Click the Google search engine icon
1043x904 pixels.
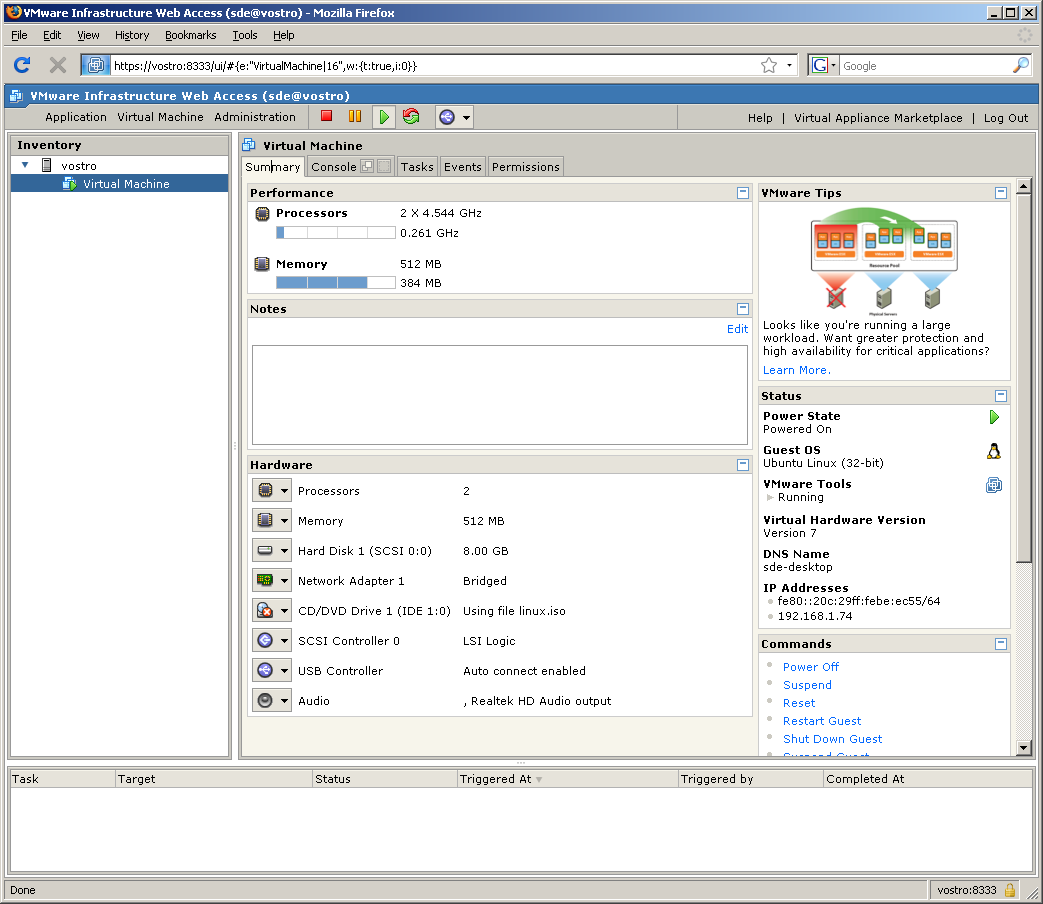(820, 65)
